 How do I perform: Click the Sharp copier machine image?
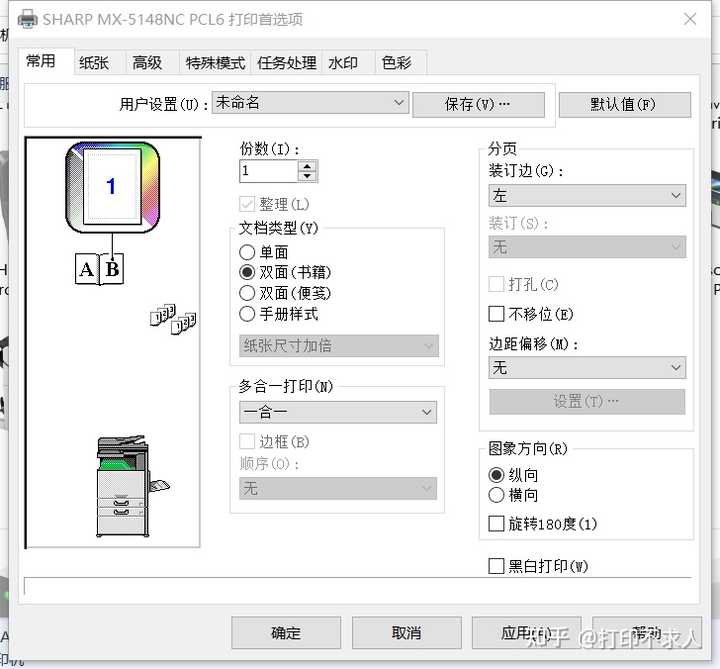pyautogui.click(x=132, y=486)
